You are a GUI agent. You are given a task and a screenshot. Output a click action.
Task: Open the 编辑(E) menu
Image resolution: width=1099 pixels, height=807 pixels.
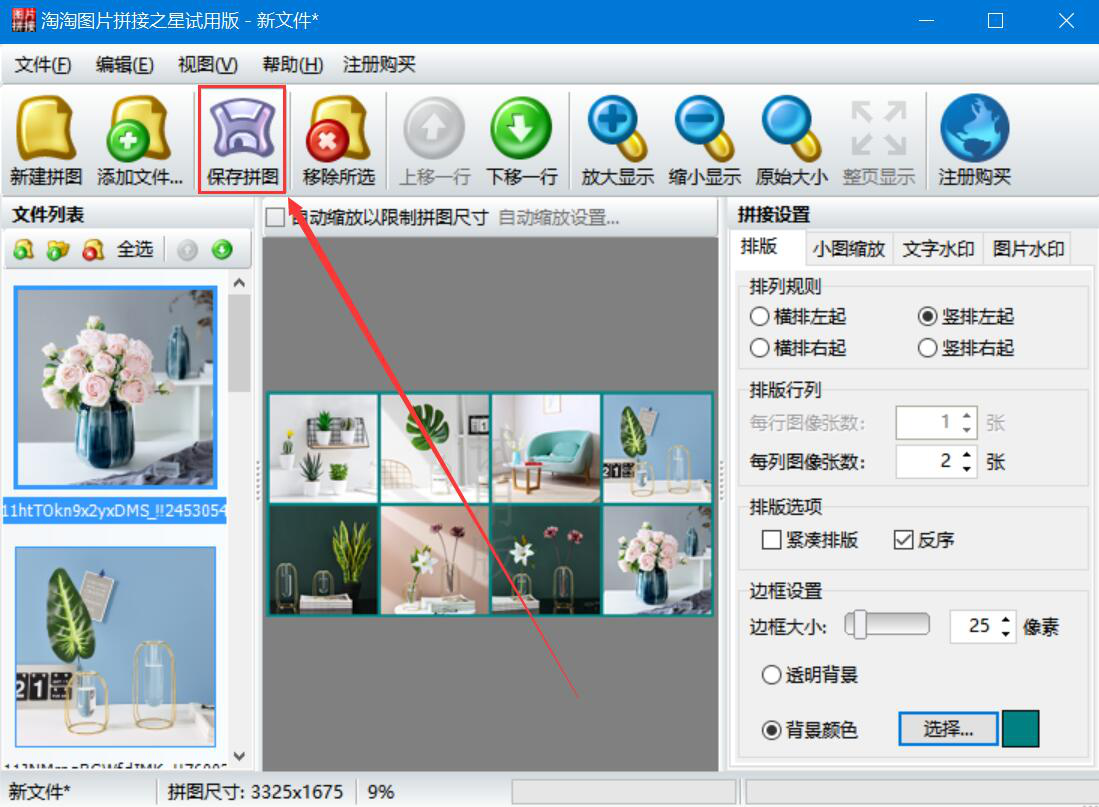pyautogui.click(x=125, y=65)
